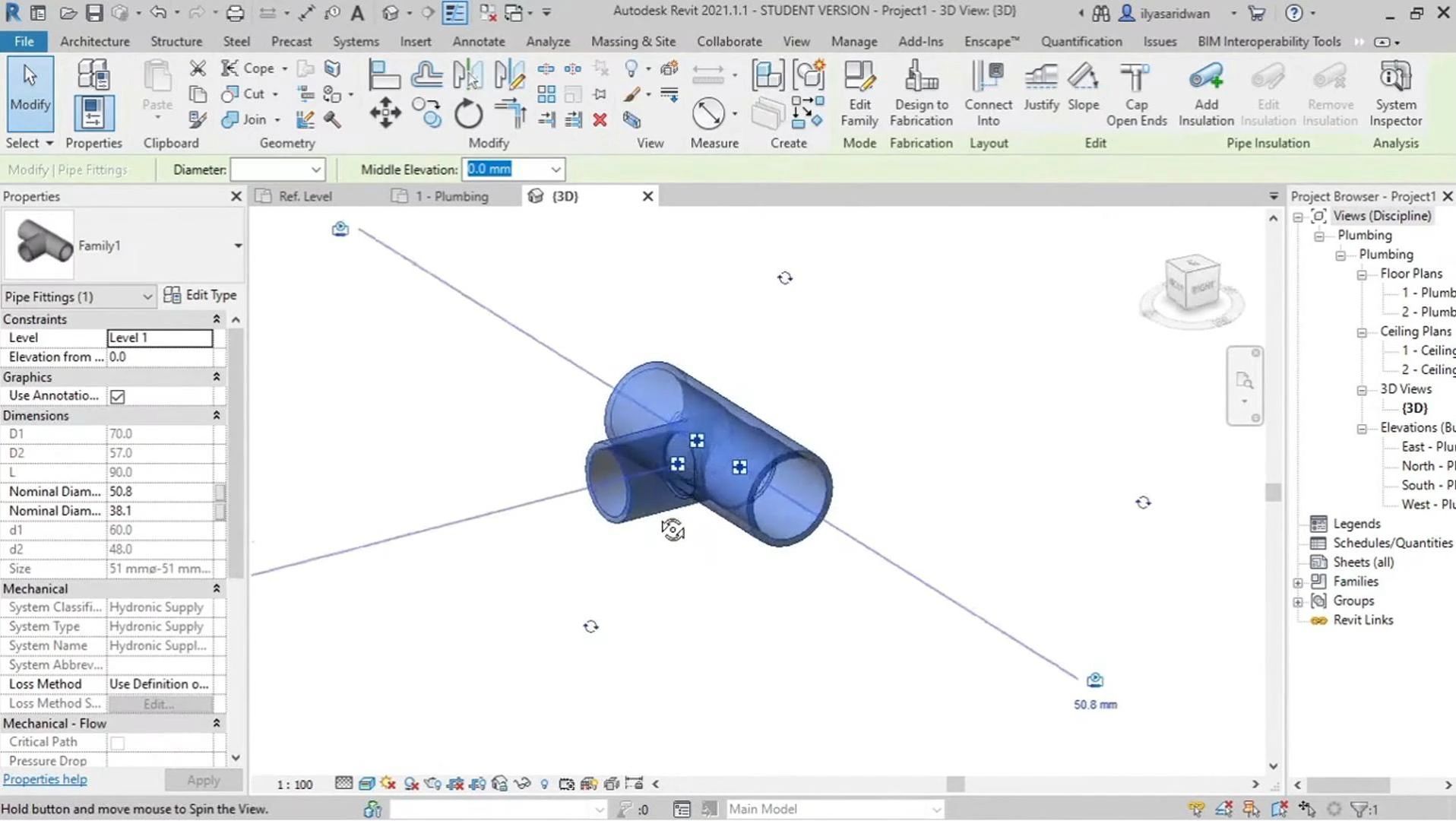Toggle the Use Annotation Scale checkbox
1456x821 pixels.
click(117, 396)
